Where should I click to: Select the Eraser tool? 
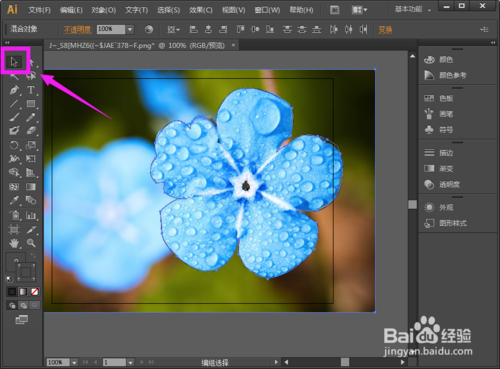pos(31,130)
